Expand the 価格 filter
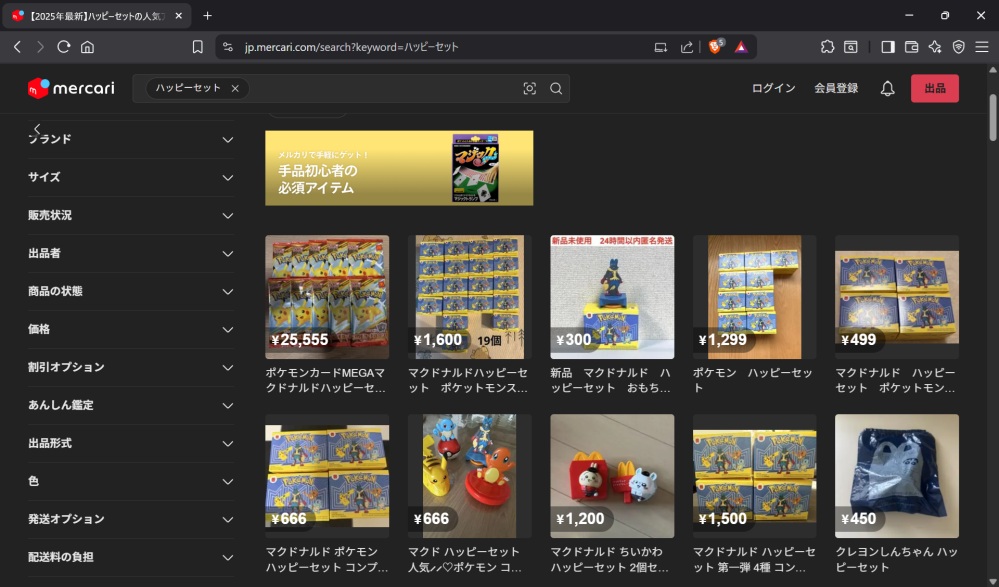This screenshot has height=587, width=999. tap(131, 330)
